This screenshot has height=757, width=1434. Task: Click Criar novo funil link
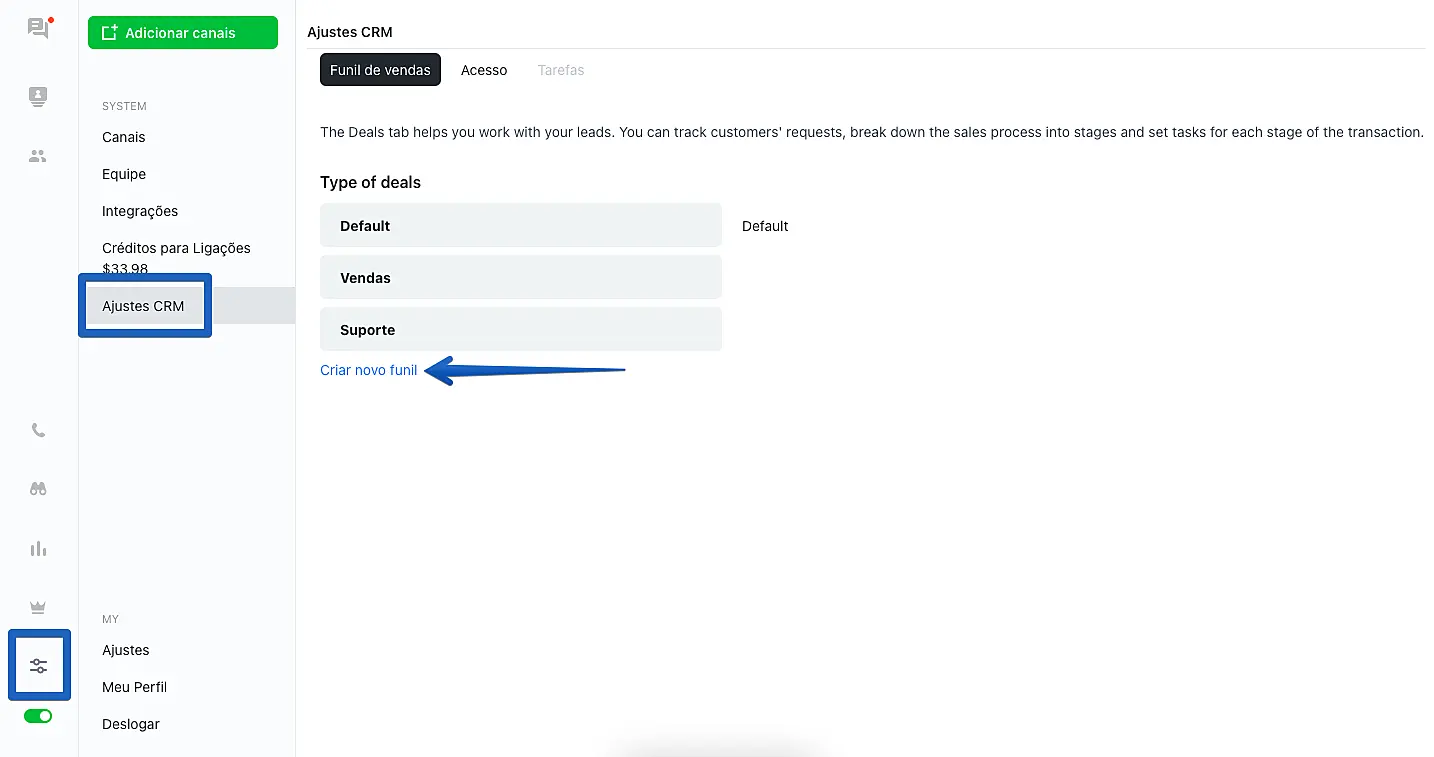click(x=368, y=369)
